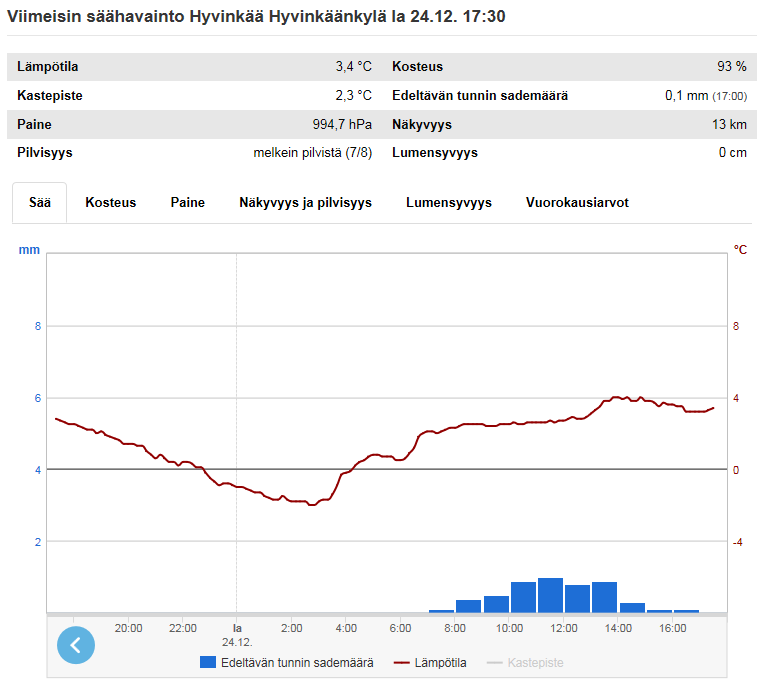Click the 12:00 time axis label
Screen dimensions: 762x689
pos(564,628)
